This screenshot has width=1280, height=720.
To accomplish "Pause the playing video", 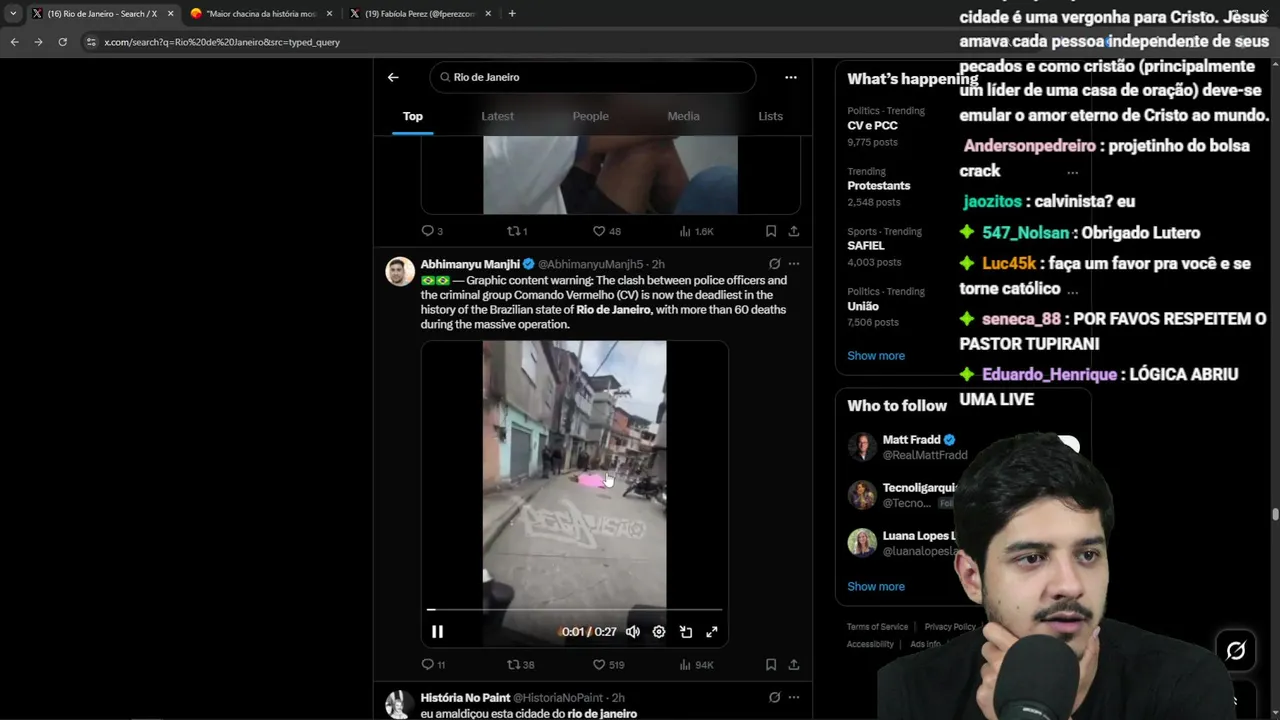I will (437, 632).
